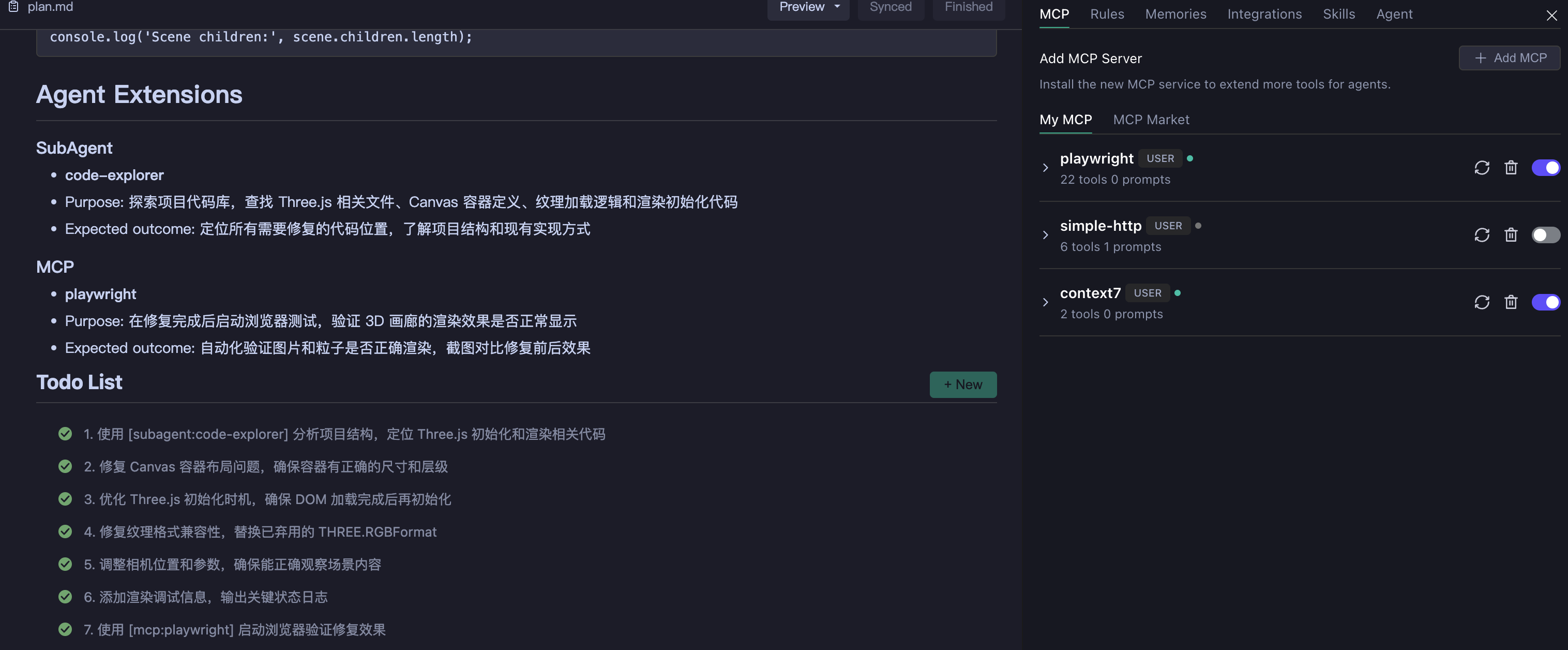Disable the playwright MCP server
Image resolution: width=1568 pixels, height=650 pixels.
click(x=1546, y=168)
